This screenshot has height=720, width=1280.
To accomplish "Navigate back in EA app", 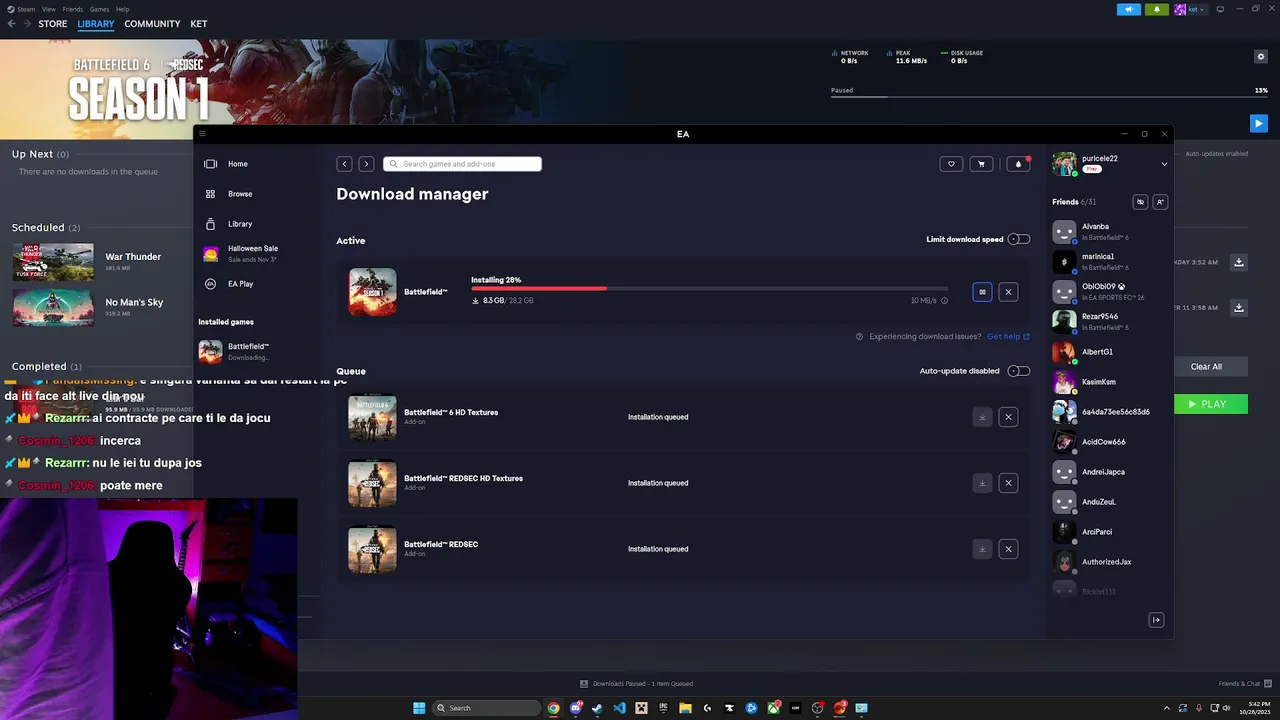I will (344, 164).
